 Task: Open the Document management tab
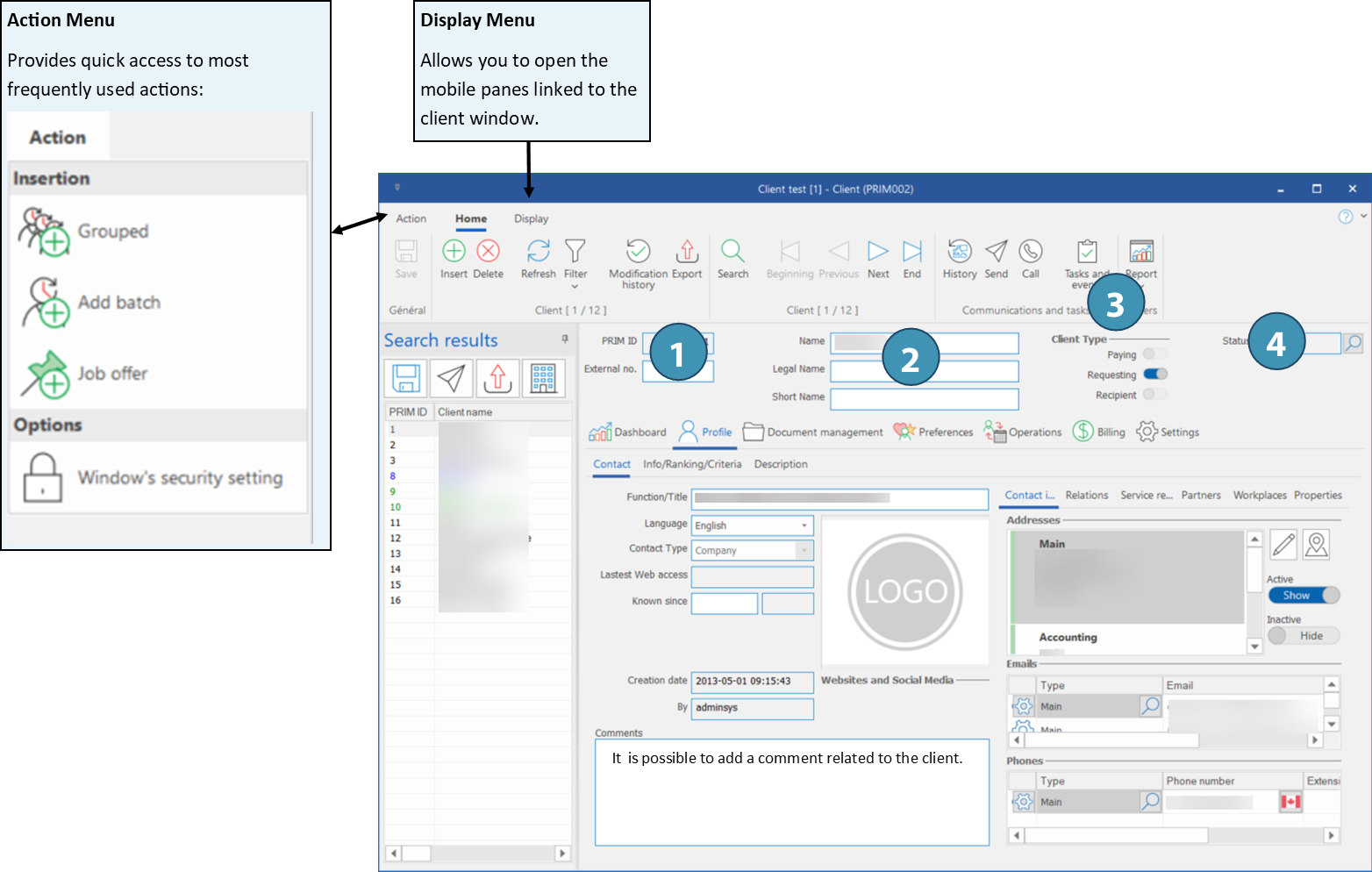click(x=813, y=432)
